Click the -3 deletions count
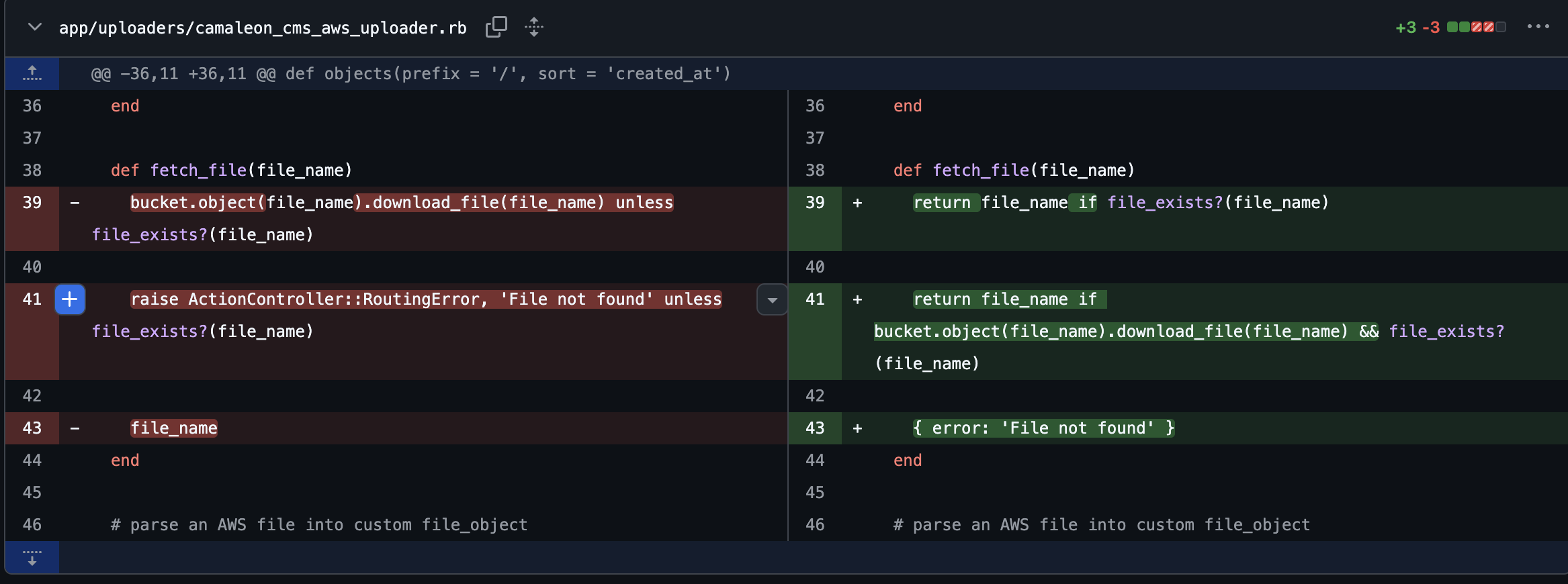This screenshot has width=1568, height=584. click(x=1431, y=28)
